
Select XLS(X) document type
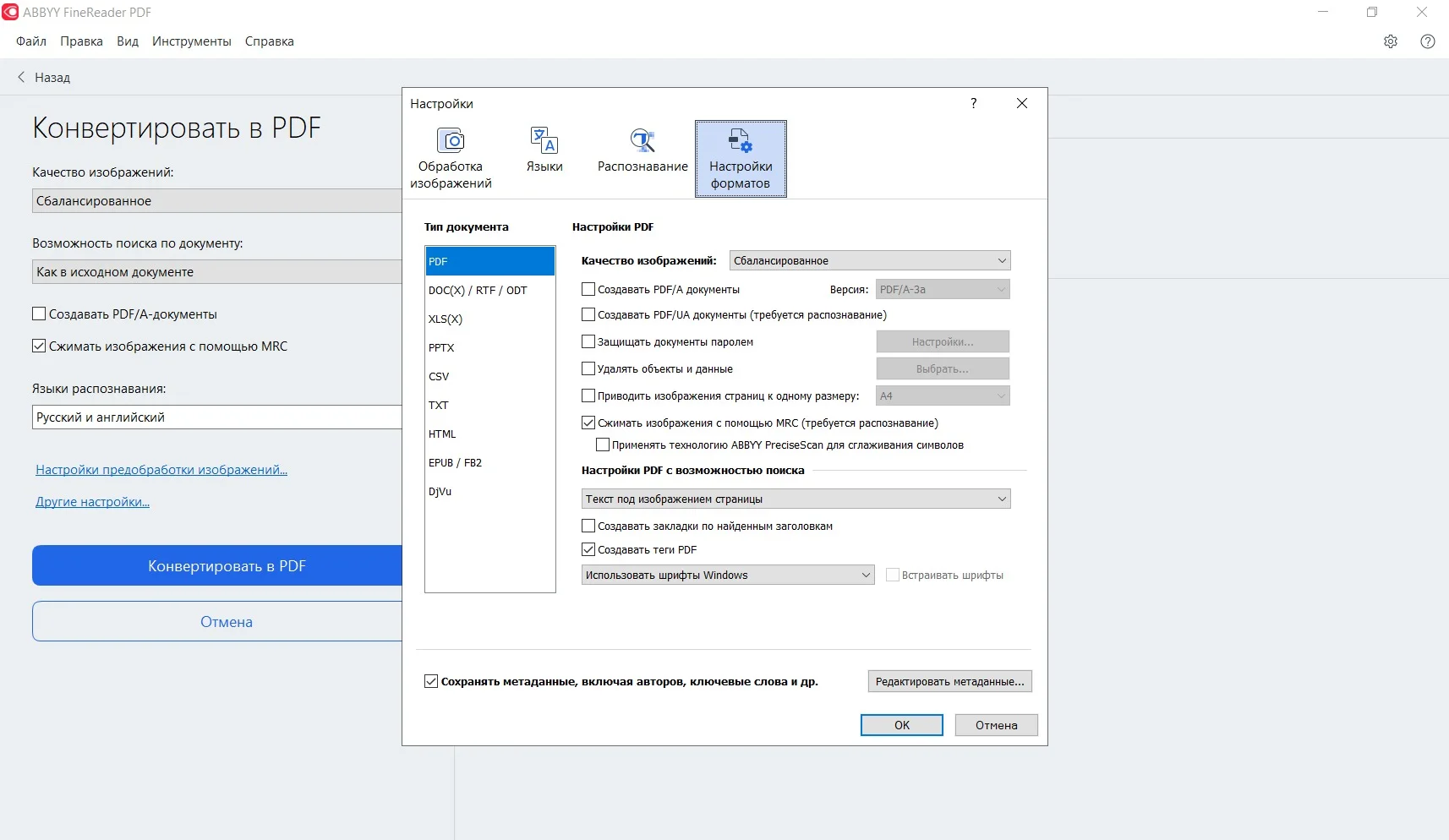[490, 319]
